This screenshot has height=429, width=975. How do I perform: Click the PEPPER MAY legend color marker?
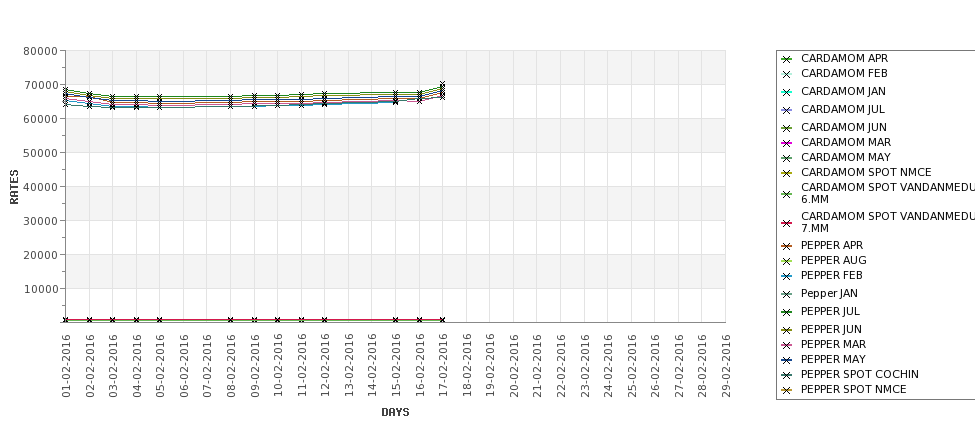(x=786, y=360)
